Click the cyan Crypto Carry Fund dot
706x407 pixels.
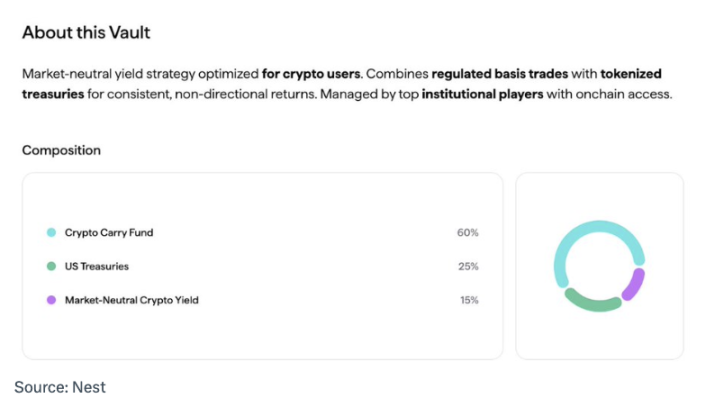coord(51,232)
